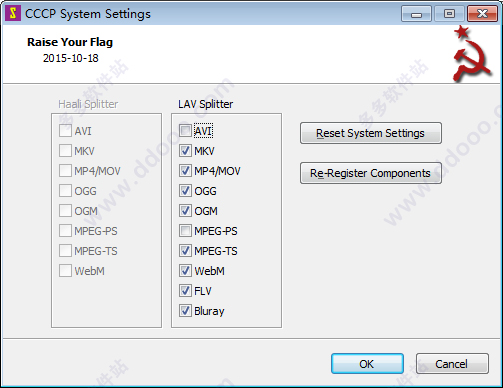503x388 pixels.
Task: Click the Raise Your Flag heading
Action: point(70,42)
